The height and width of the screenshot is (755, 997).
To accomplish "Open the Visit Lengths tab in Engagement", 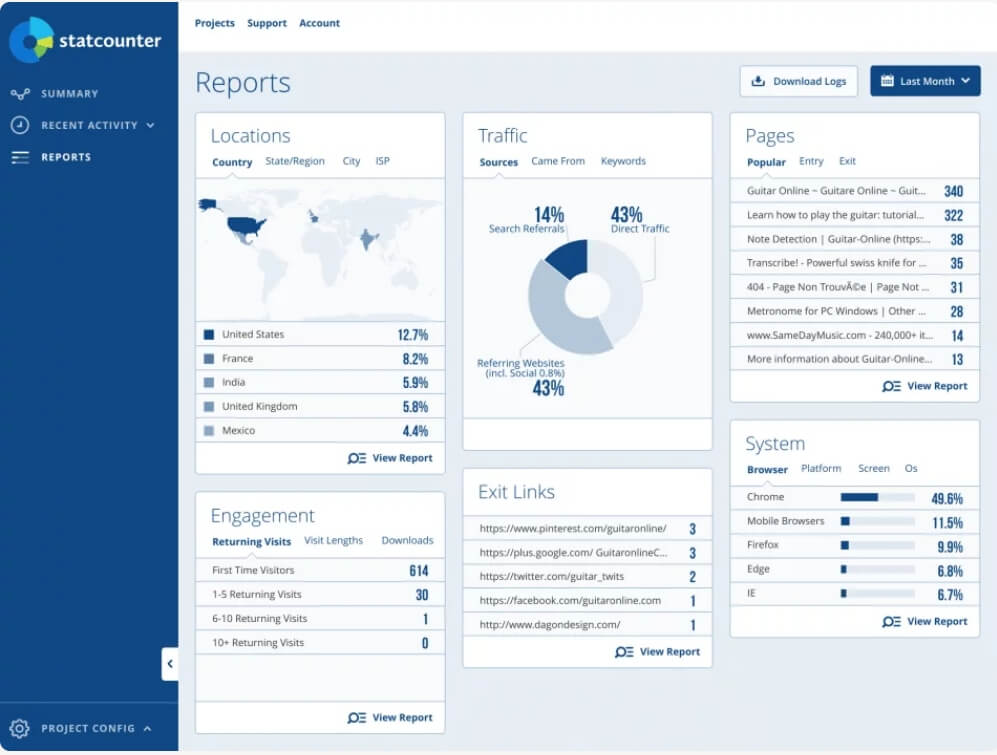I will coord(333,541).
